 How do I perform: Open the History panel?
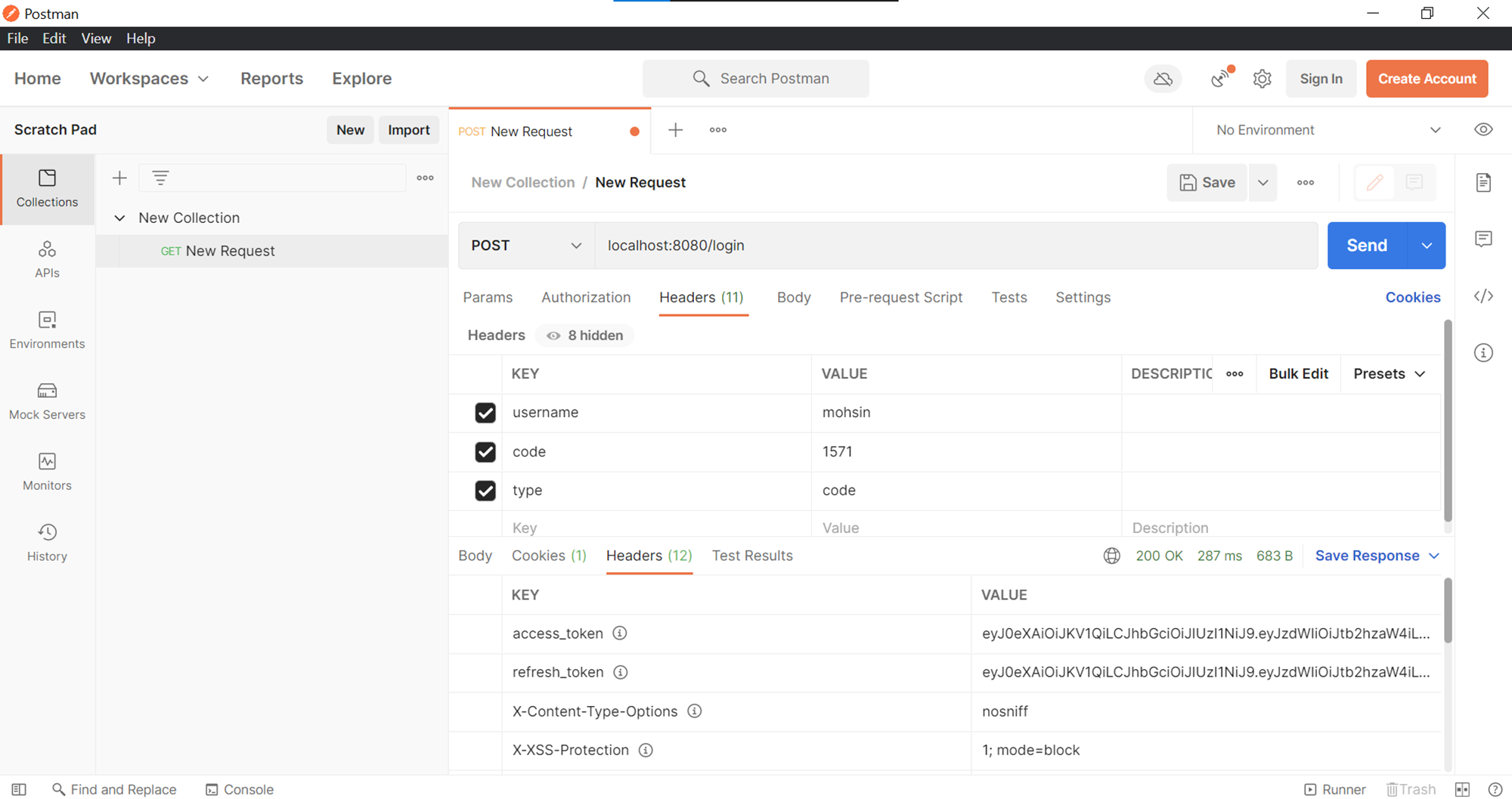47,540
